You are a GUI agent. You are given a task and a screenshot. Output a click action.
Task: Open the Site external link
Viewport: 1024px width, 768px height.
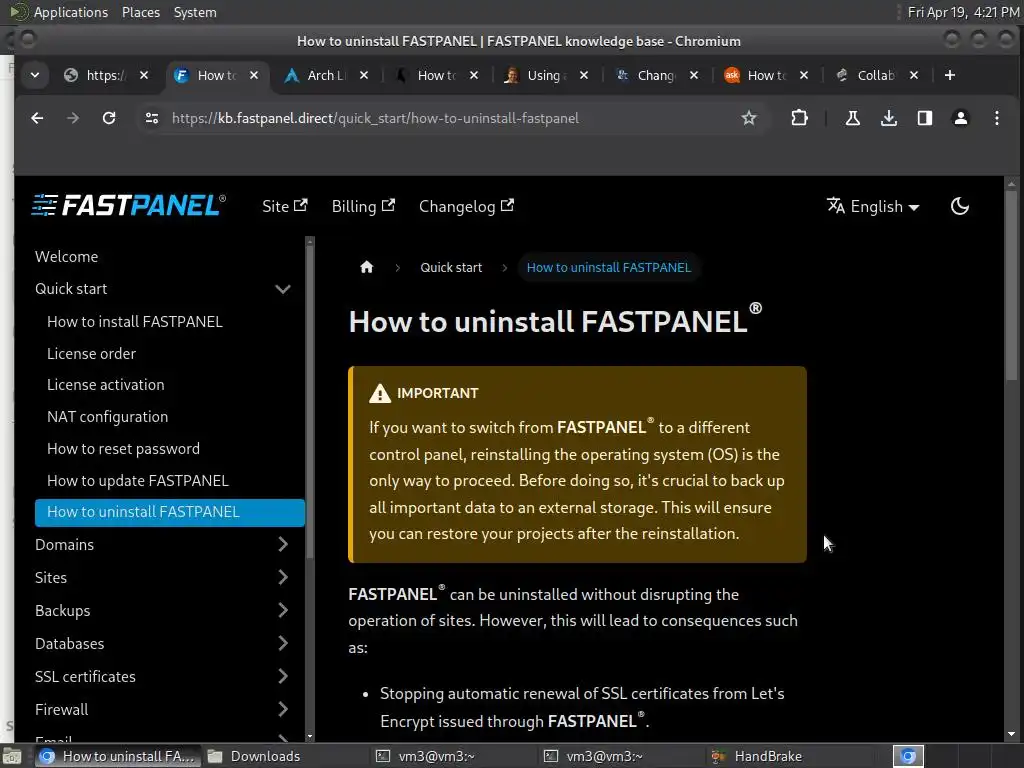(285, 206)
